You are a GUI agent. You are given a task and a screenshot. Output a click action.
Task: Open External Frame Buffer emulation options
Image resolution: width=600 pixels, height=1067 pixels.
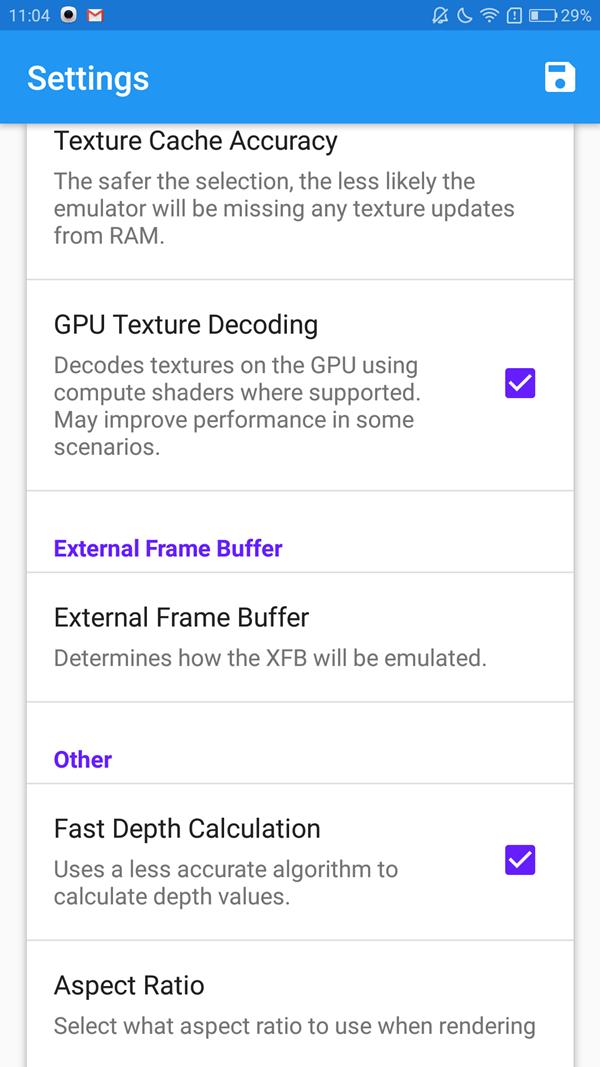(300, 637)
